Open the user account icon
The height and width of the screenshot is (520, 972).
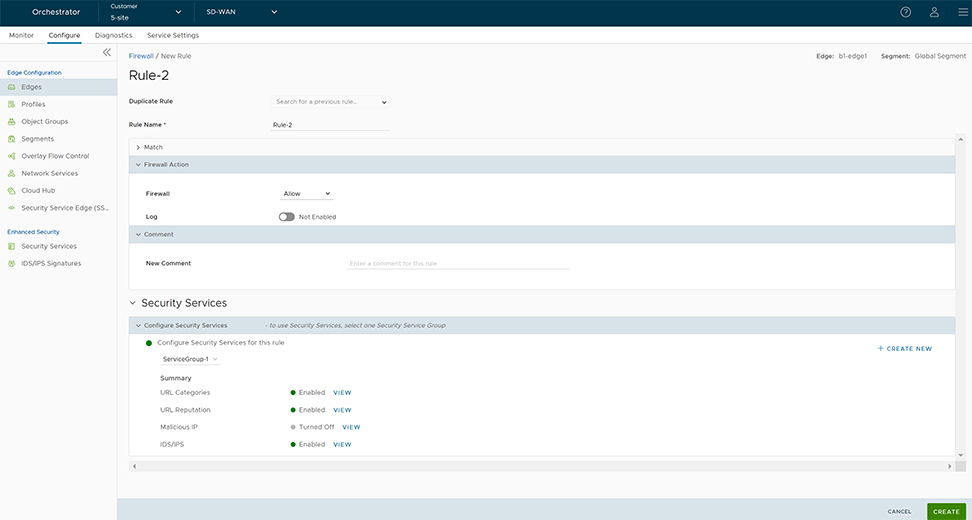934,12
